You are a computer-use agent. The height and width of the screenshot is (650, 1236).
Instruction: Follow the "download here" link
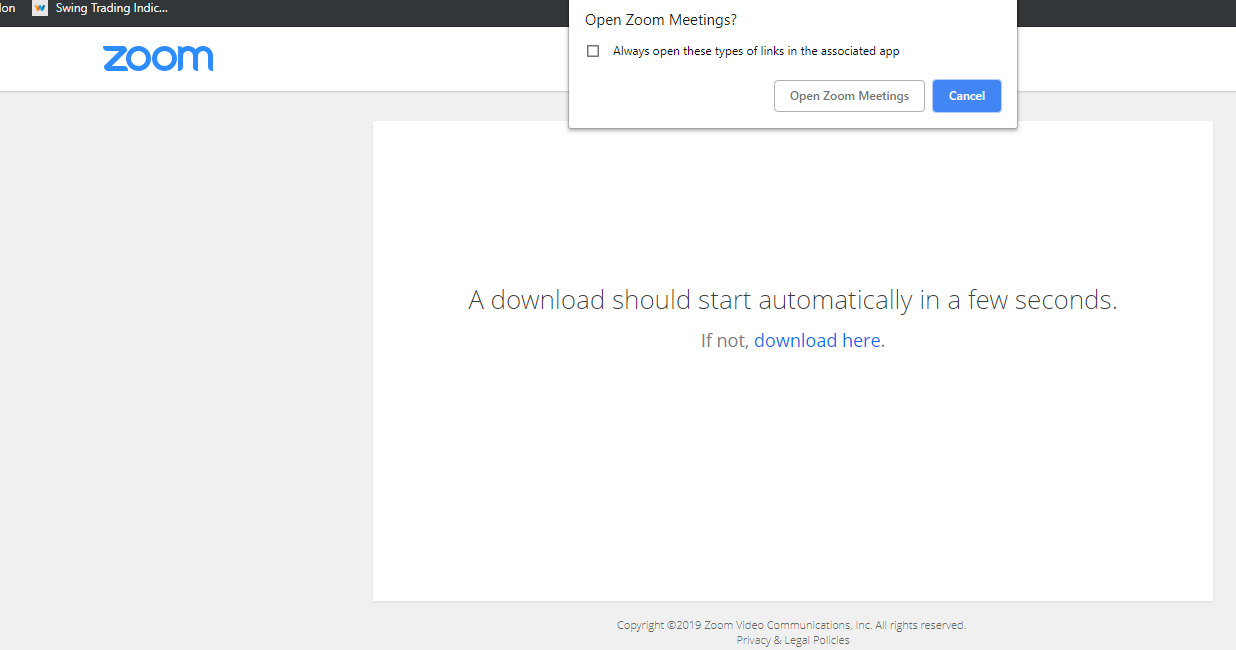pos(817,341)
